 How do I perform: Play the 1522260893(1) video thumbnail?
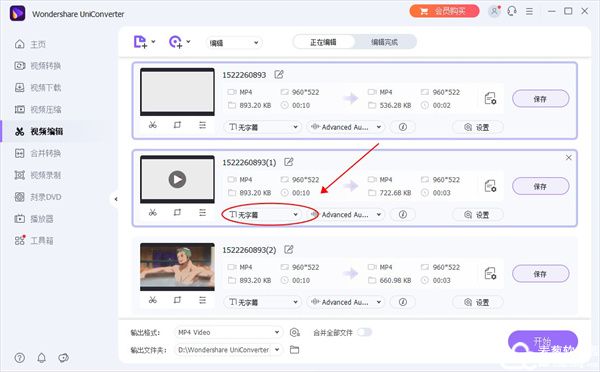[177, 179]
